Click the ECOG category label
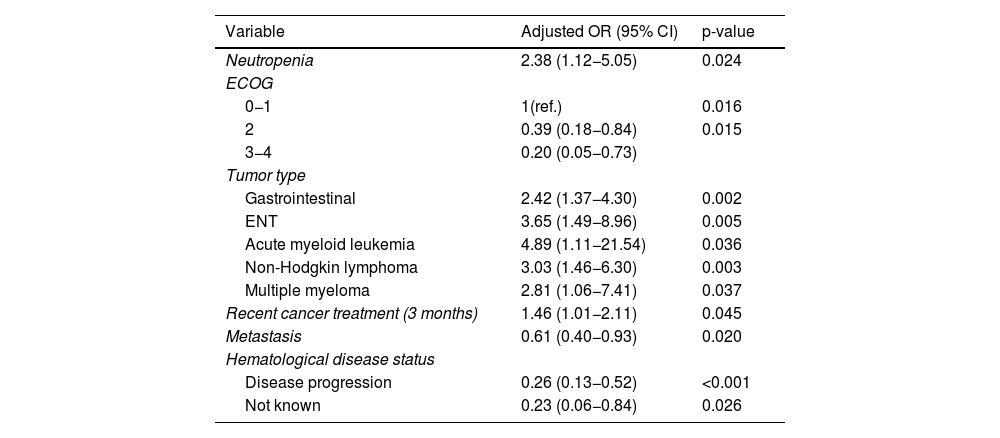 tap(249, 84)
